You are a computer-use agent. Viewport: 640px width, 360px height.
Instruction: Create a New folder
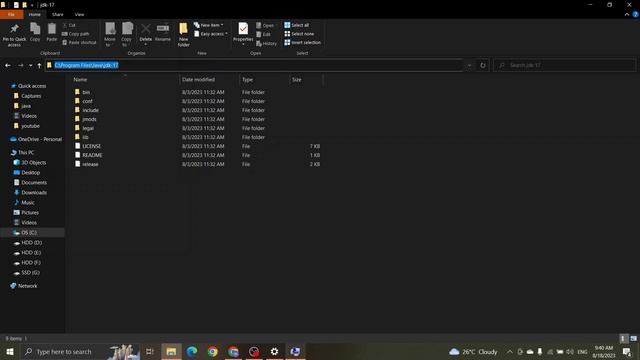point(183,34)
